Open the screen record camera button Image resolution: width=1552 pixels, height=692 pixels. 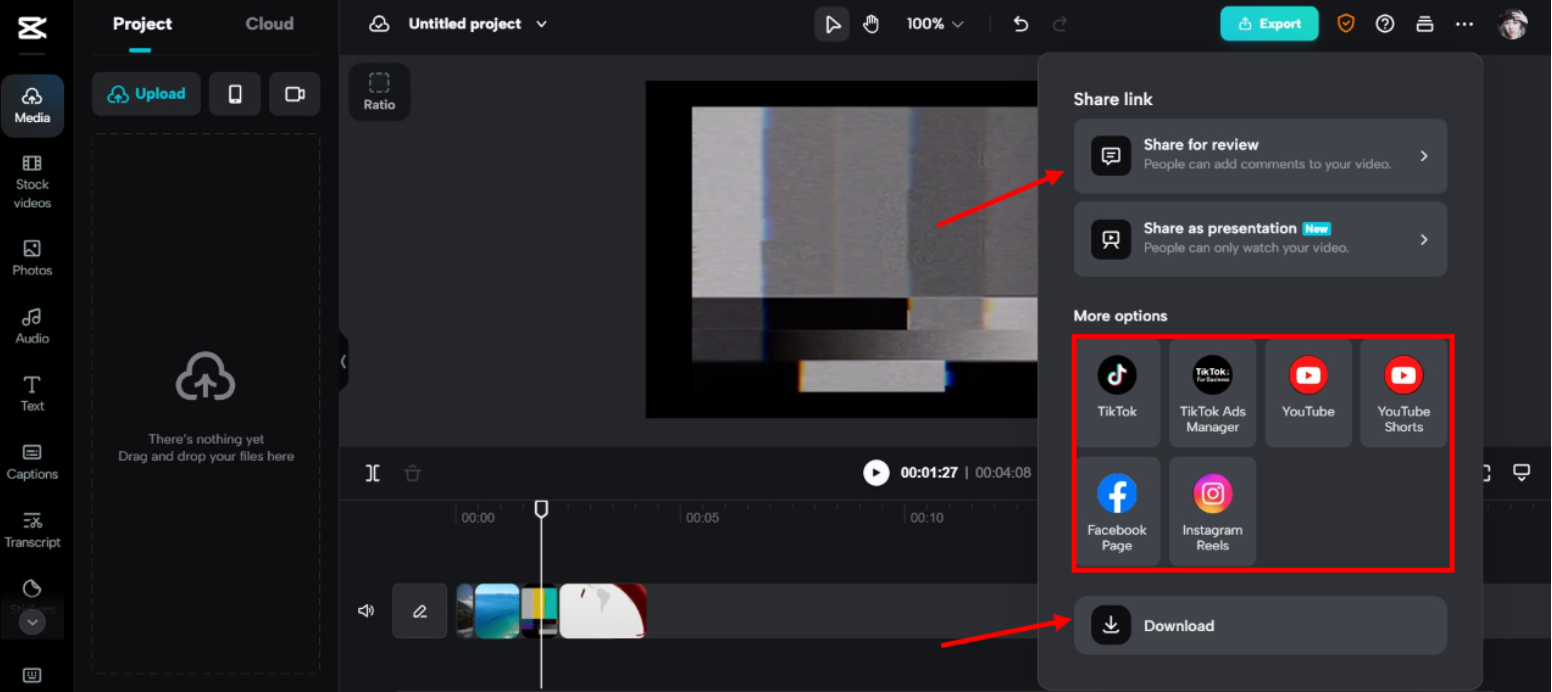(x=294, y=94)
